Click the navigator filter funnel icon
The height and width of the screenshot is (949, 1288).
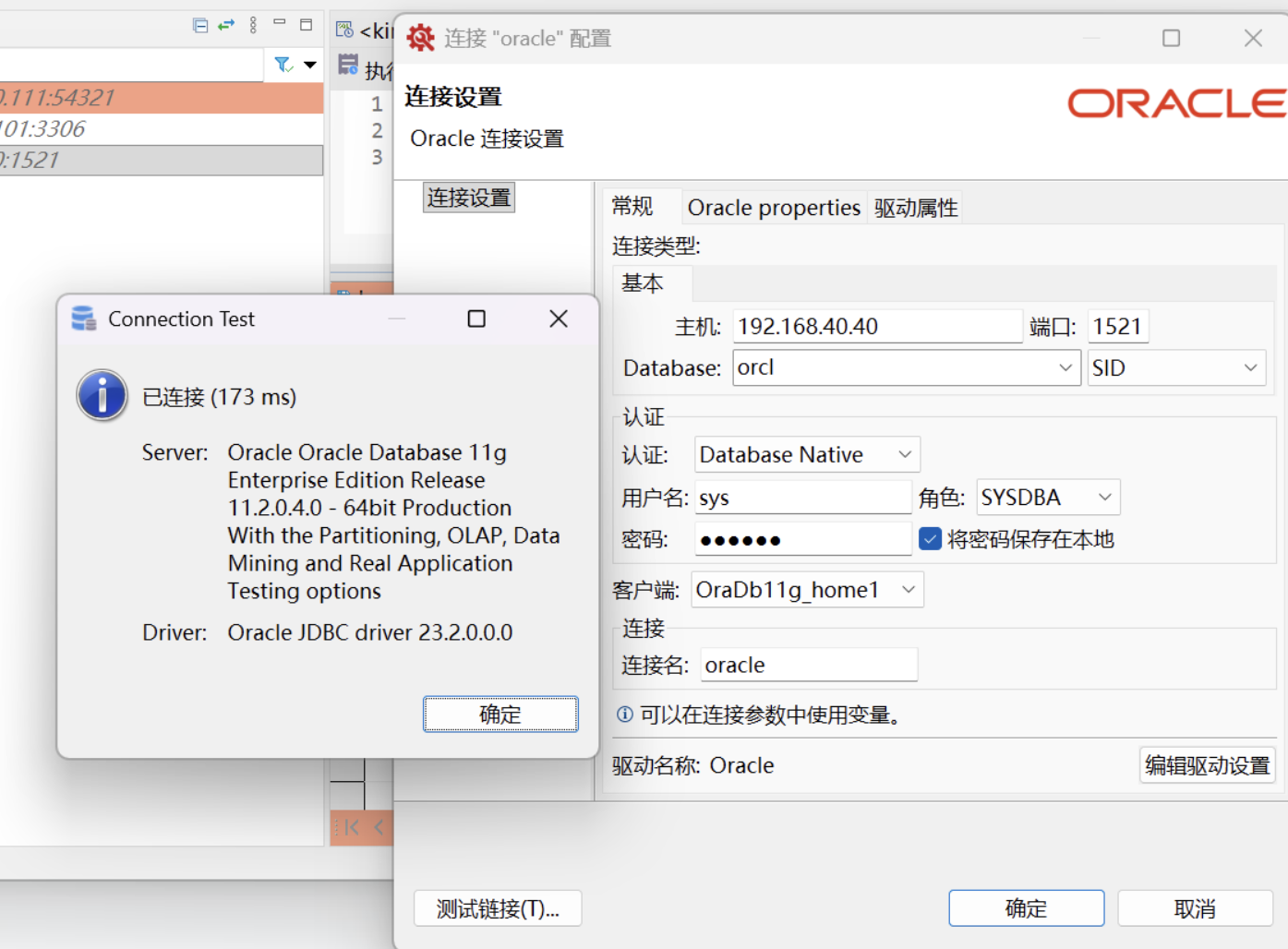tap(283, 65)
